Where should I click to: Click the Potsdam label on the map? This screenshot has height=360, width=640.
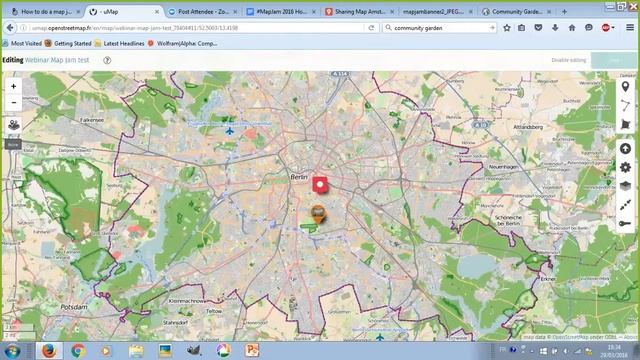click(74, 307)
